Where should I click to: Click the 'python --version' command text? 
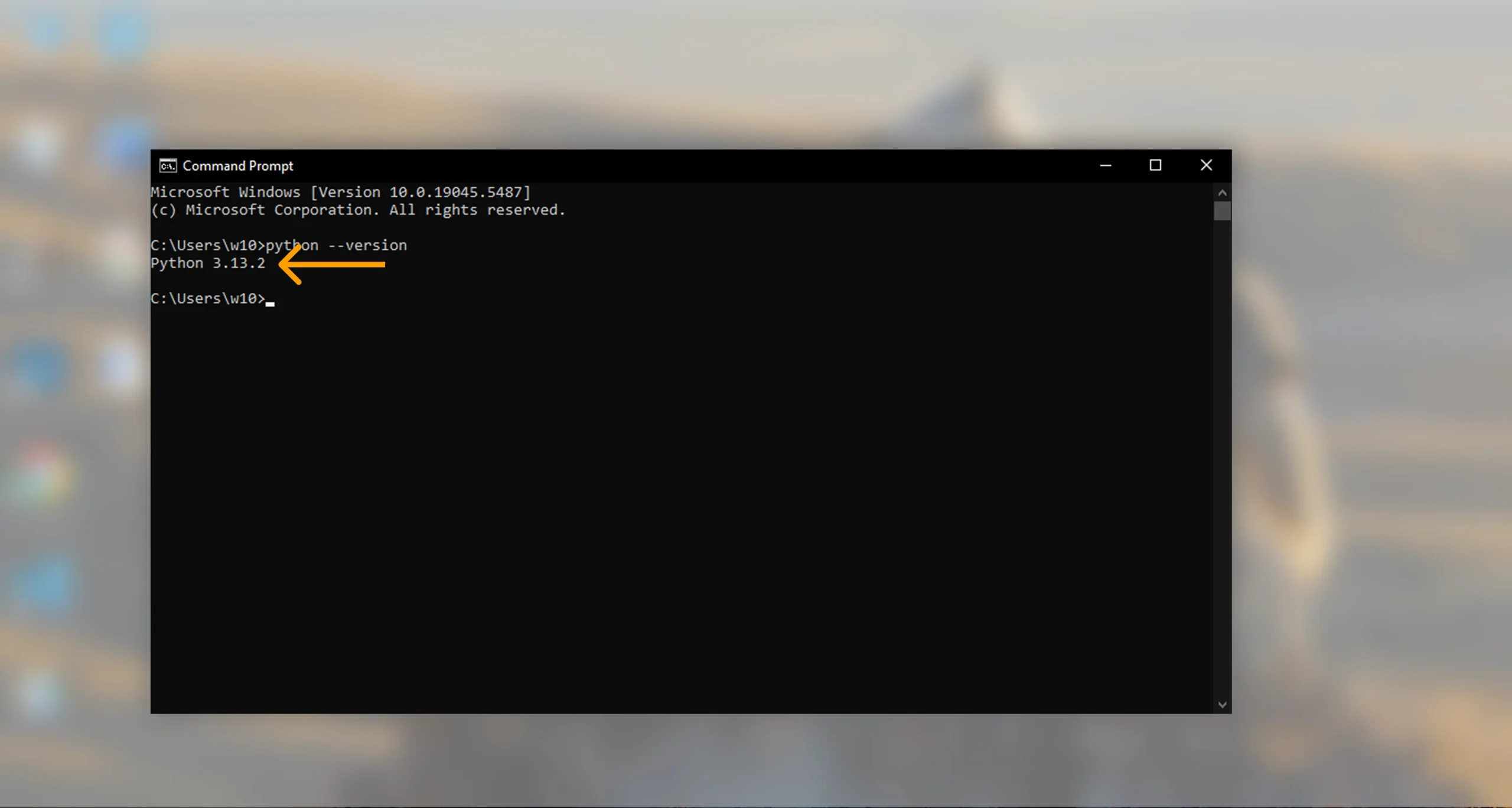pos(337,246)
